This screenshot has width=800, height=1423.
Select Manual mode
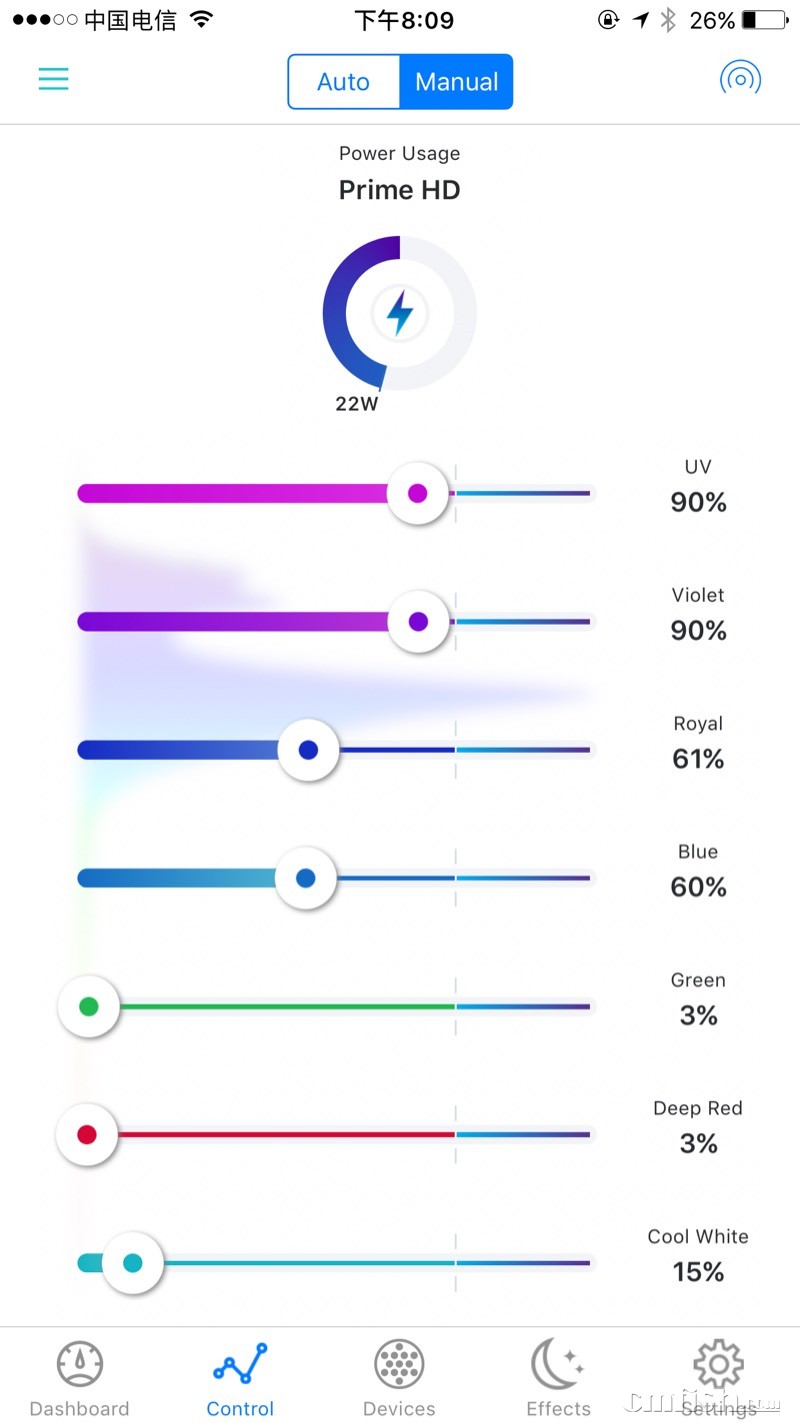coord(456,82)
